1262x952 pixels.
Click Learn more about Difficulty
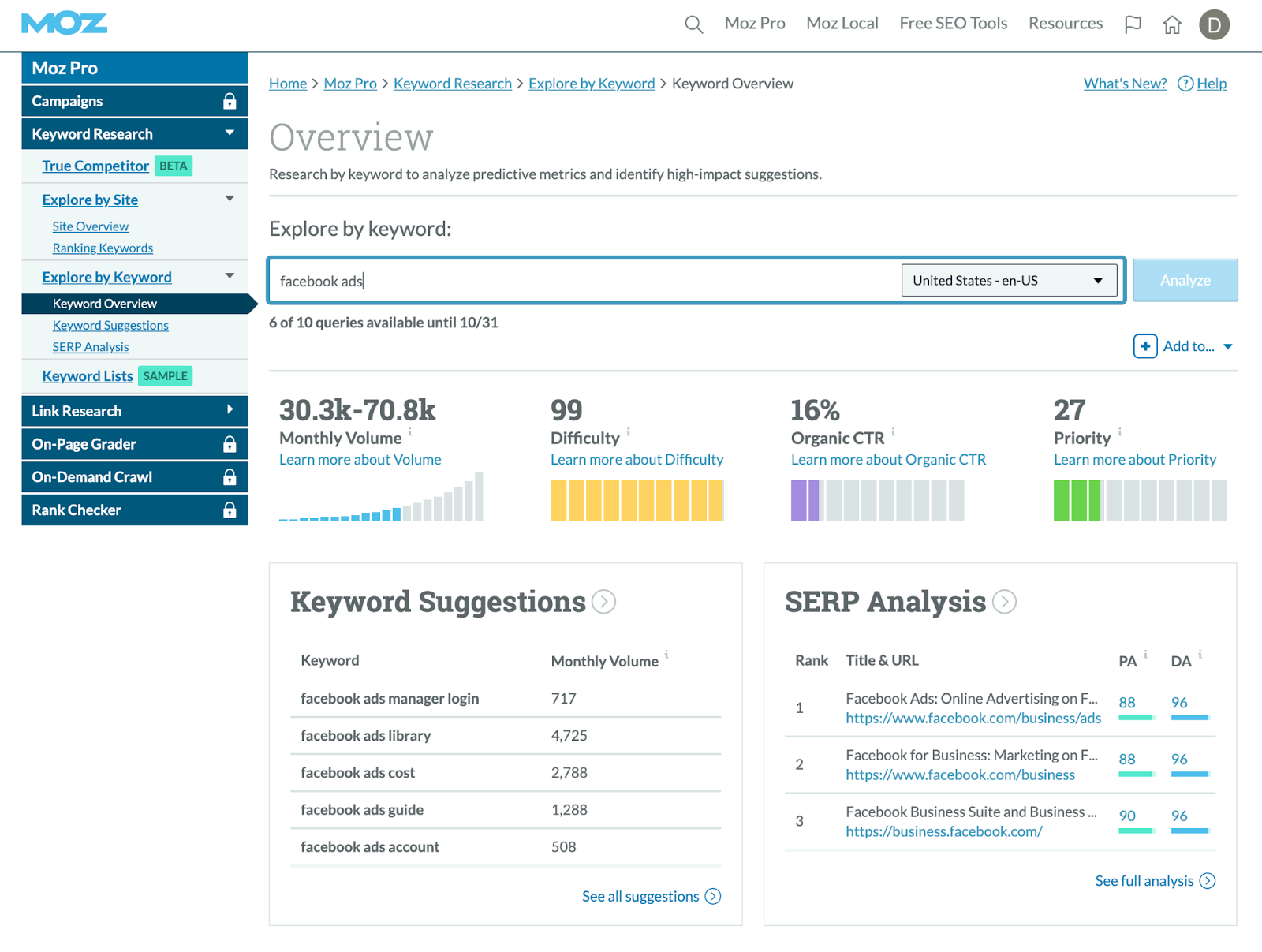637,460
